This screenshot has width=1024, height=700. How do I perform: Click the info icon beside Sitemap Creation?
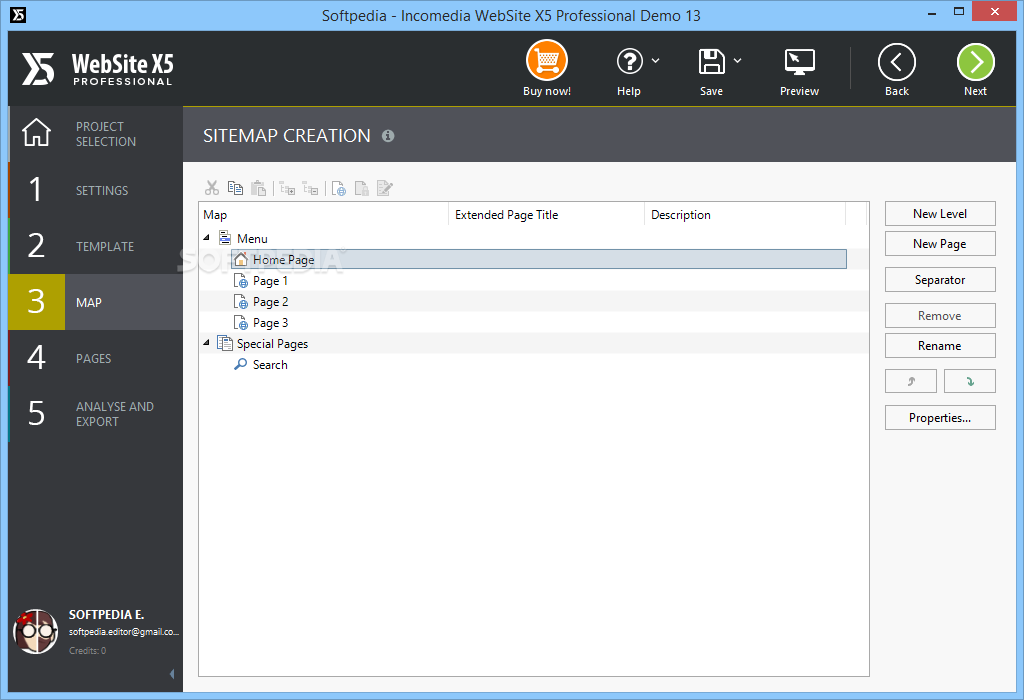coord(388,136)
